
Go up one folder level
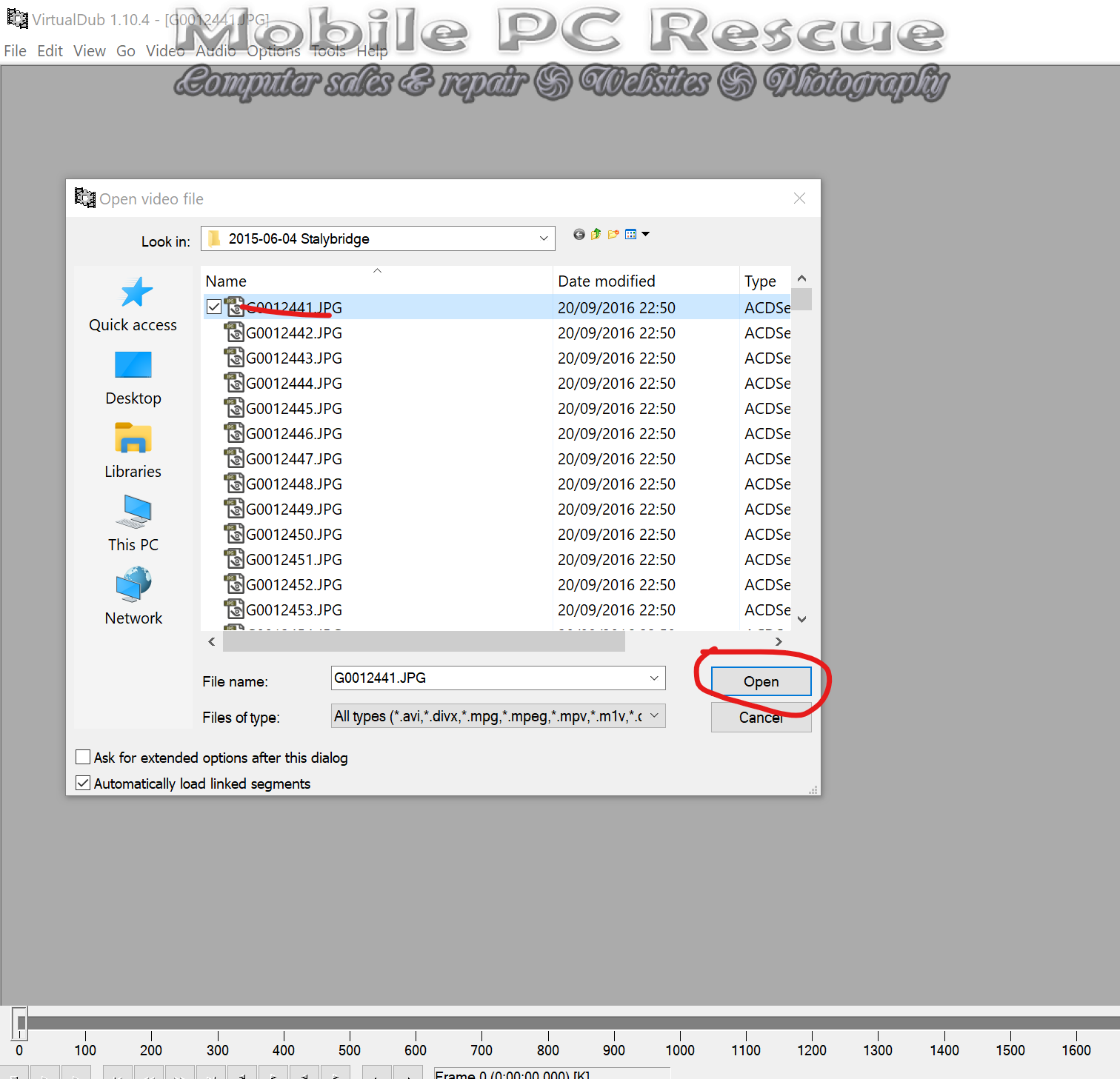(596, 235)
